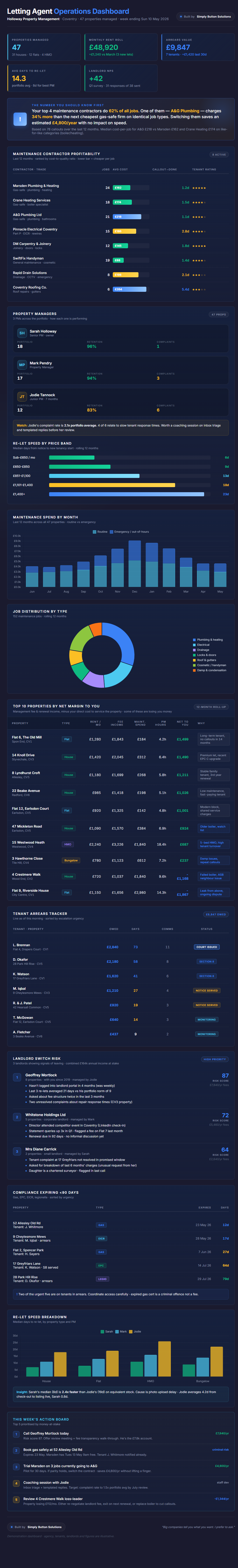This screenshot has height=1568, width=238.
Task: Open the Properties Managed 47 card
Action: (43, 47)
